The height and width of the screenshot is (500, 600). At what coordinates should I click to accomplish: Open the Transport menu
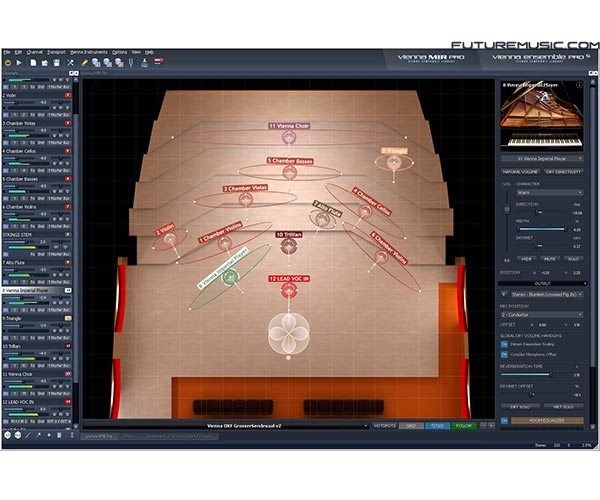tap(56, 52)
